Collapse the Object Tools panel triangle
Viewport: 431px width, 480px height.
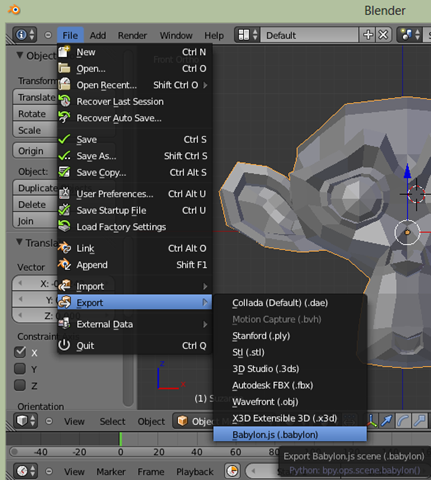click(20, 55)
